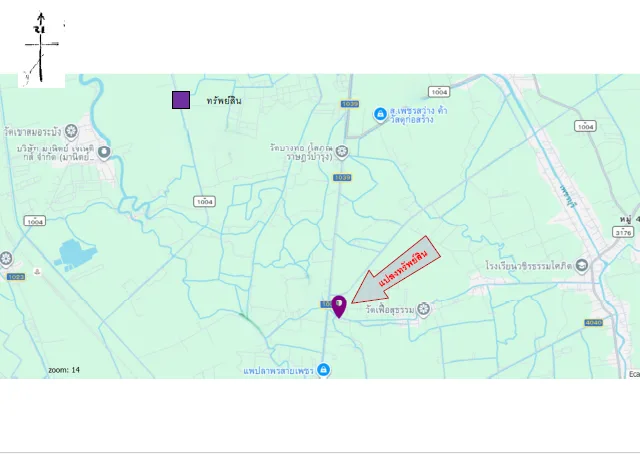Image resolution: width=640 pixels, height=454 pixels.
Task: Click the blue pond area on the map
Action: [x=76, y=255]
